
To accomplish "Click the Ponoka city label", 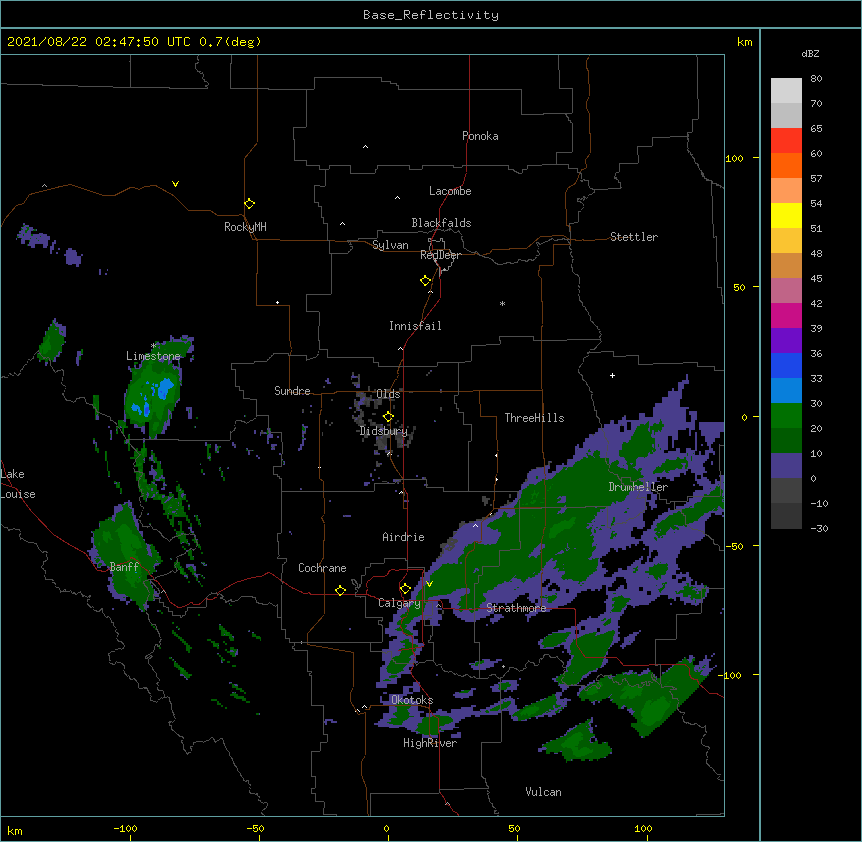I will tap(480, 136).
